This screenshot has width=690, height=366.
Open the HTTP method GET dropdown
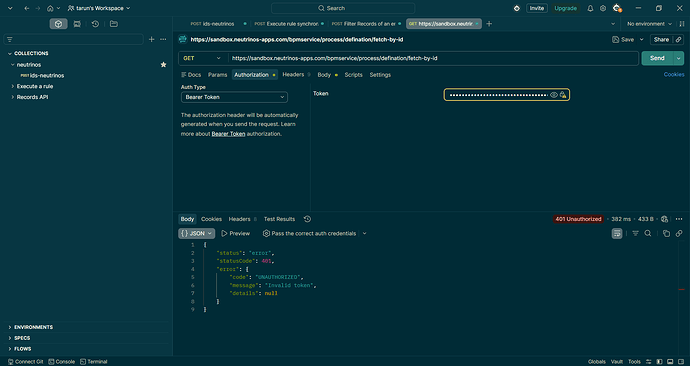(x=203, y=58)
